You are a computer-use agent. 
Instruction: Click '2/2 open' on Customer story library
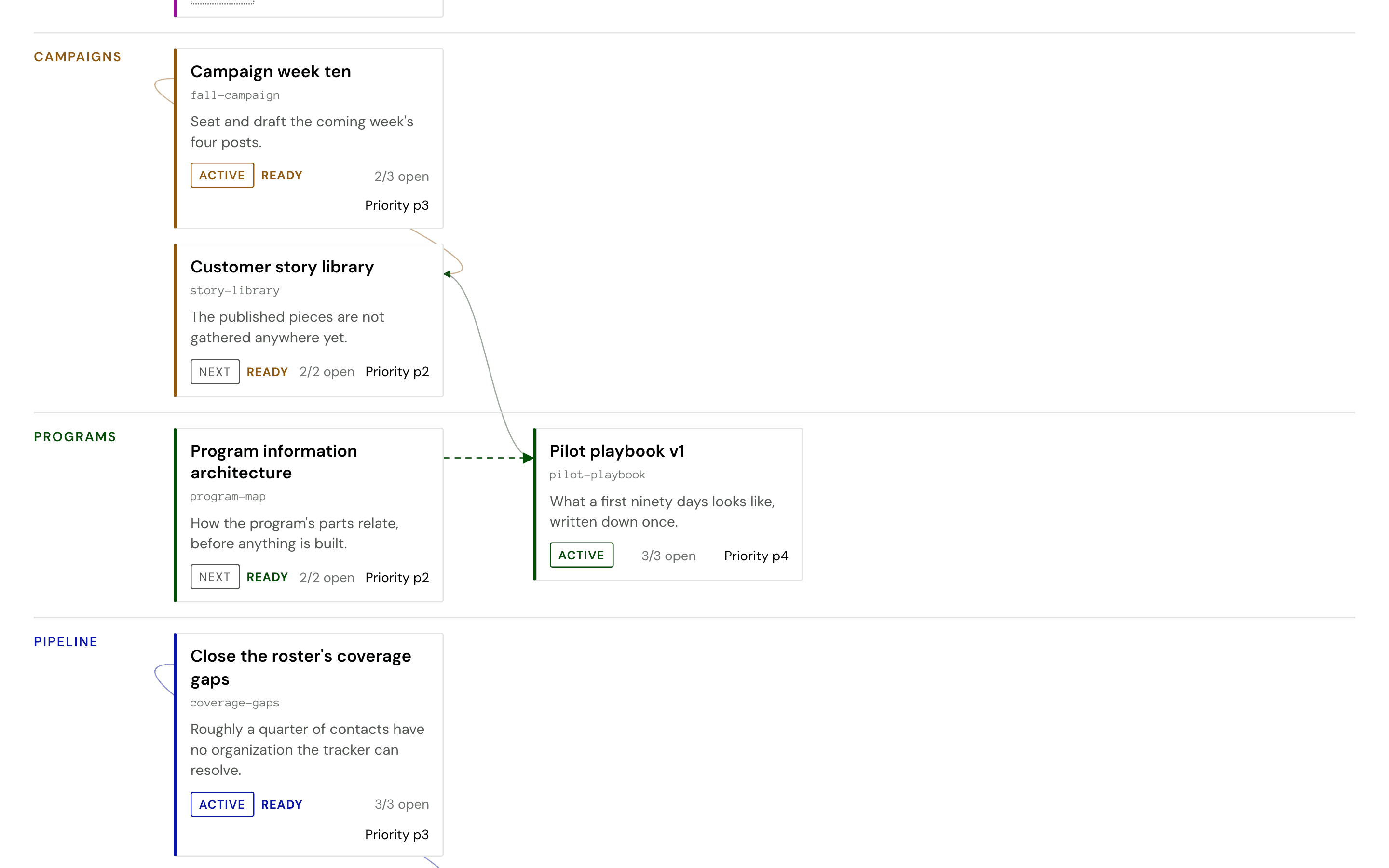(327, 372)
